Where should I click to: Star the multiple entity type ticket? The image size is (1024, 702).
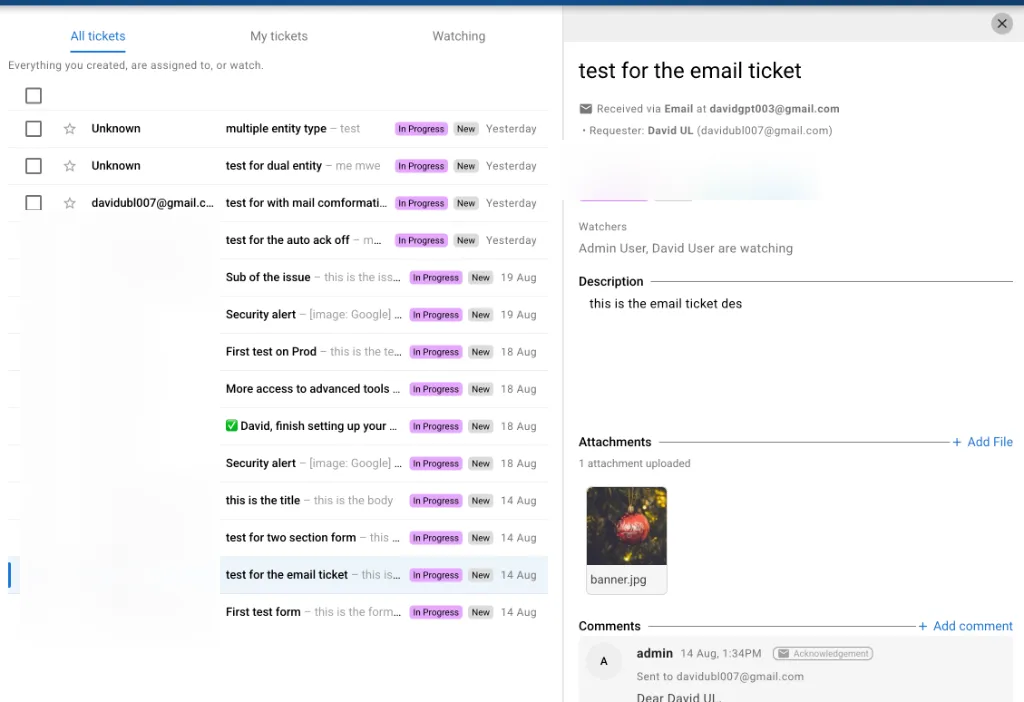(70, 129)
